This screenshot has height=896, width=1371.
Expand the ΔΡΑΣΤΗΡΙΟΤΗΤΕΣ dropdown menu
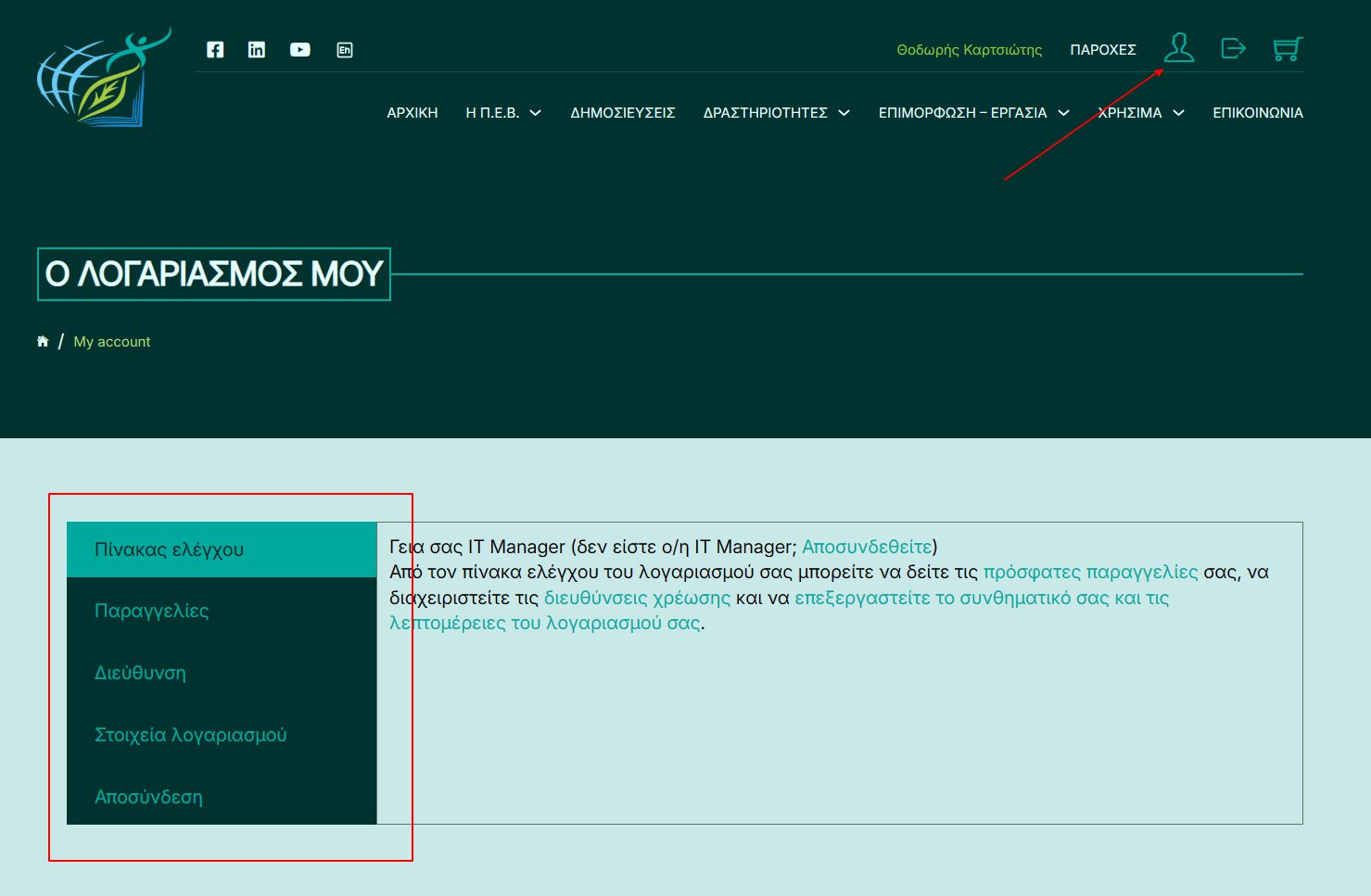point(776,113)
